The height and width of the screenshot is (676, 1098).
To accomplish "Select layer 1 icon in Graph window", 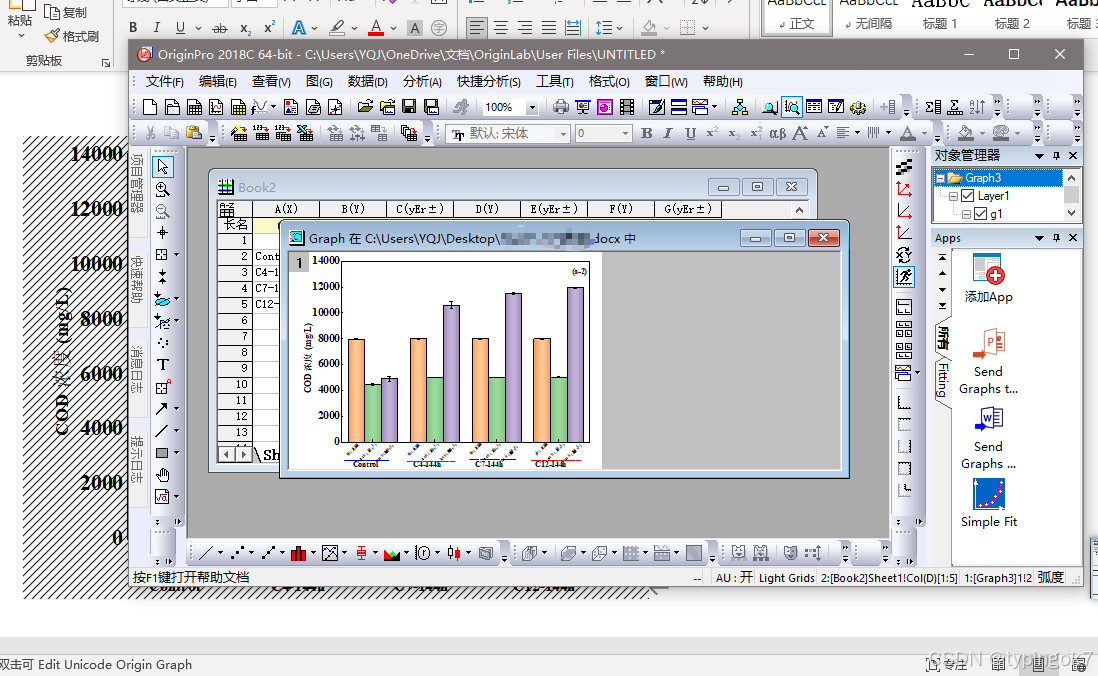I will [299, 263].
